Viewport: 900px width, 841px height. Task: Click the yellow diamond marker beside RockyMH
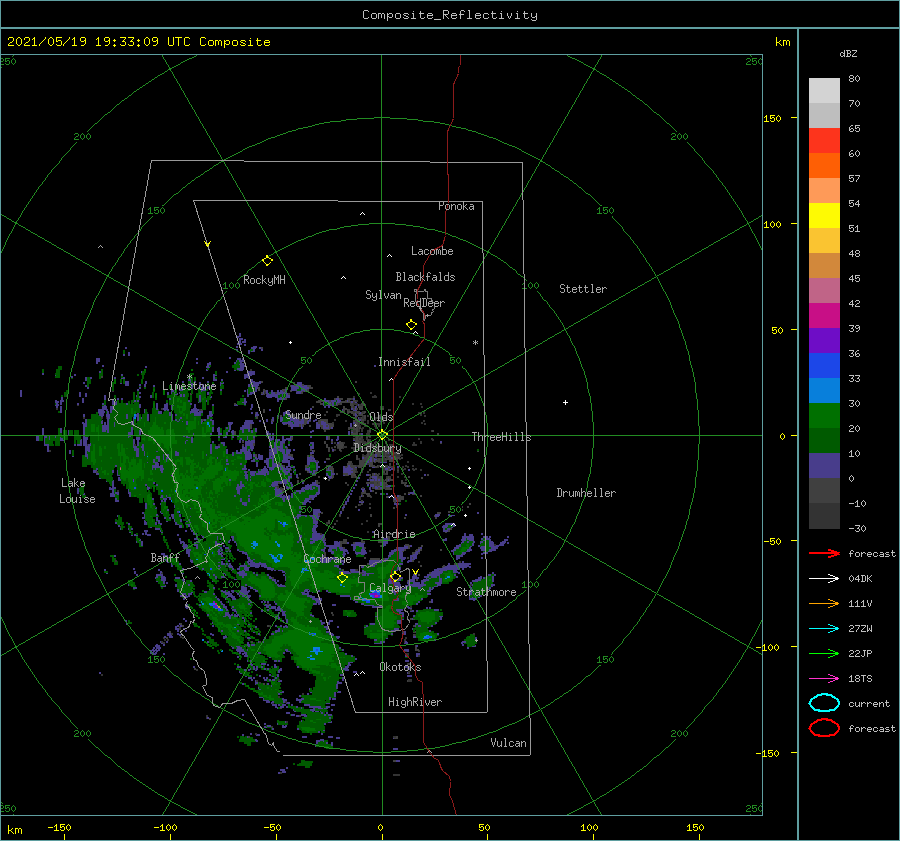[267, 261]
